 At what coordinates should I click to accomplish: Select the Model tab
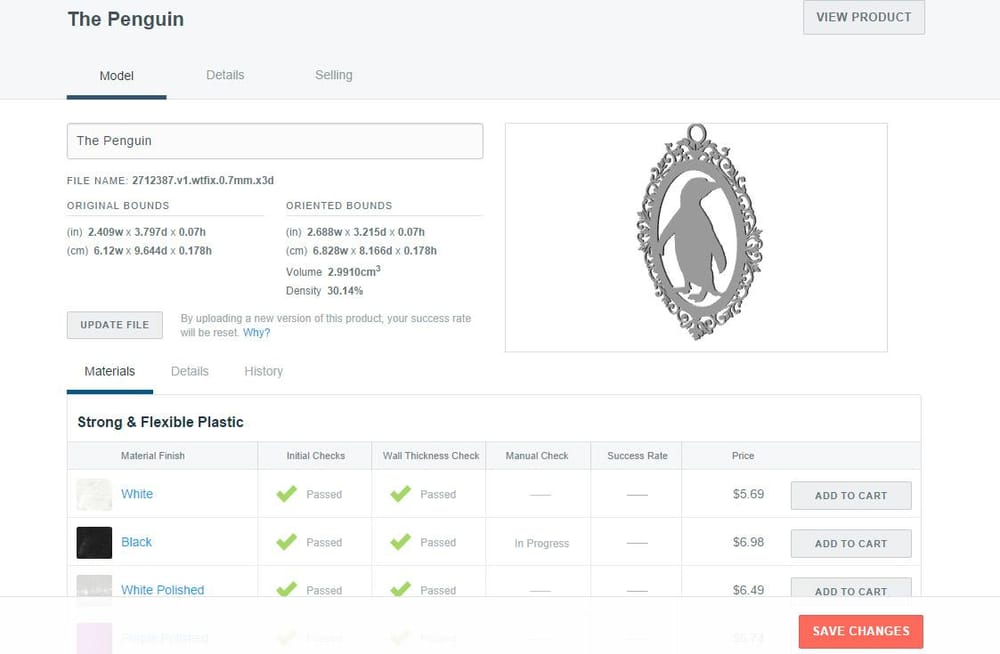pyautogui.click(x=117, y=76)
